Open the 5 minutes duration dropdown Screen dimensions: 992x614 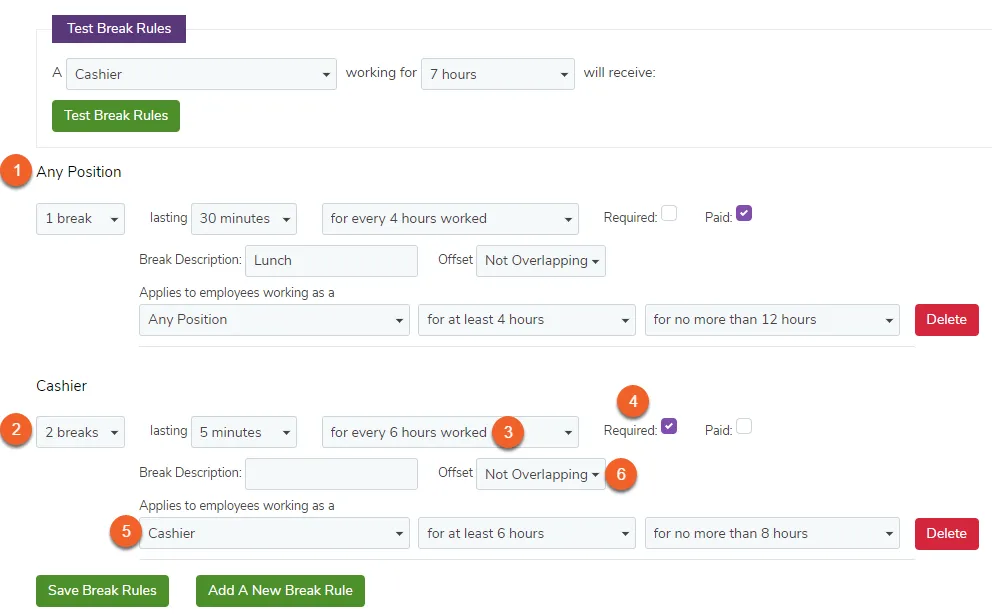(x=244, y=432)
